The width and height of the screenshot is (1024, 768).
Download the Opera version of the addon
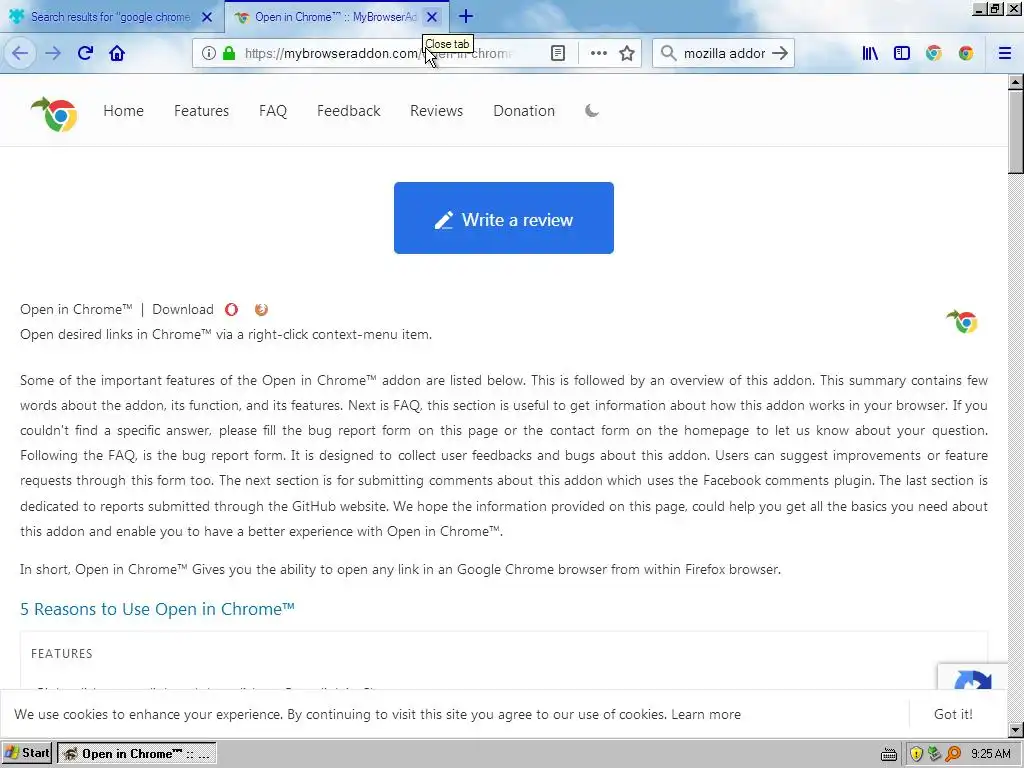click(x=231, y=310)
